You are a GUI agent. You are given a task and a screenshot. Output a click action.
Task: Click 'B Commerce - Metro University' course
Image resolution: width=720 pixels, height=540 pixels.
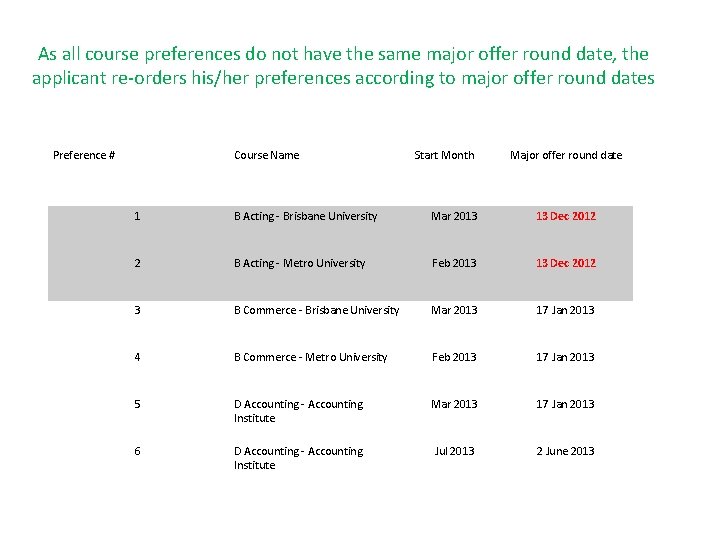(x=310, y=357)
